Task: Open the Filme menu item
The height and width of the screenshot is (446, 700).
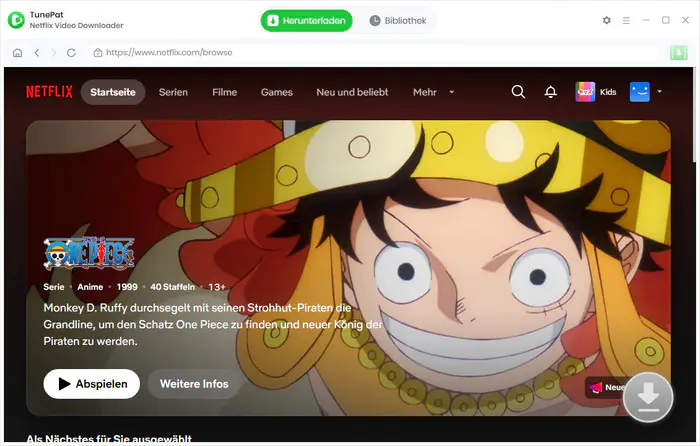Action: tap(225, 92)
